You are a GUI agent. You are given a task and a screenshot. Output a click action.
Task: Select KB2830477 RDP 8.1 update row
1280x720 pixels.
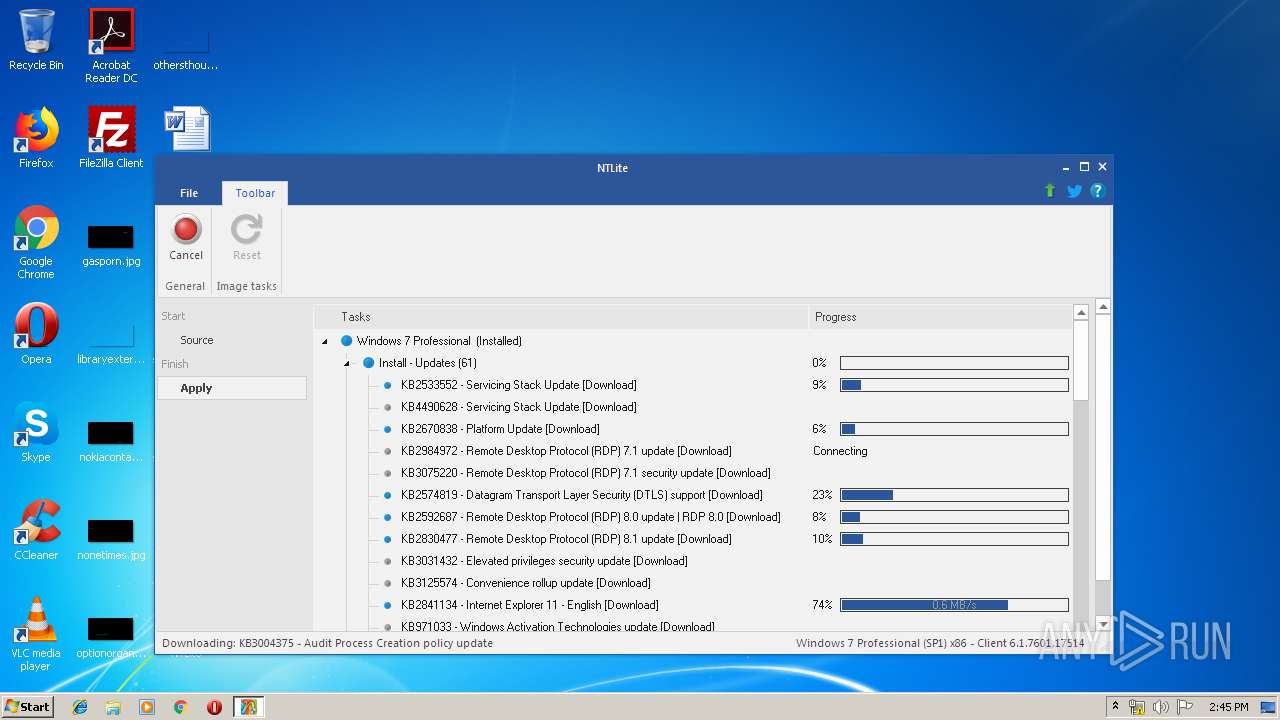[x=566, y=539]
